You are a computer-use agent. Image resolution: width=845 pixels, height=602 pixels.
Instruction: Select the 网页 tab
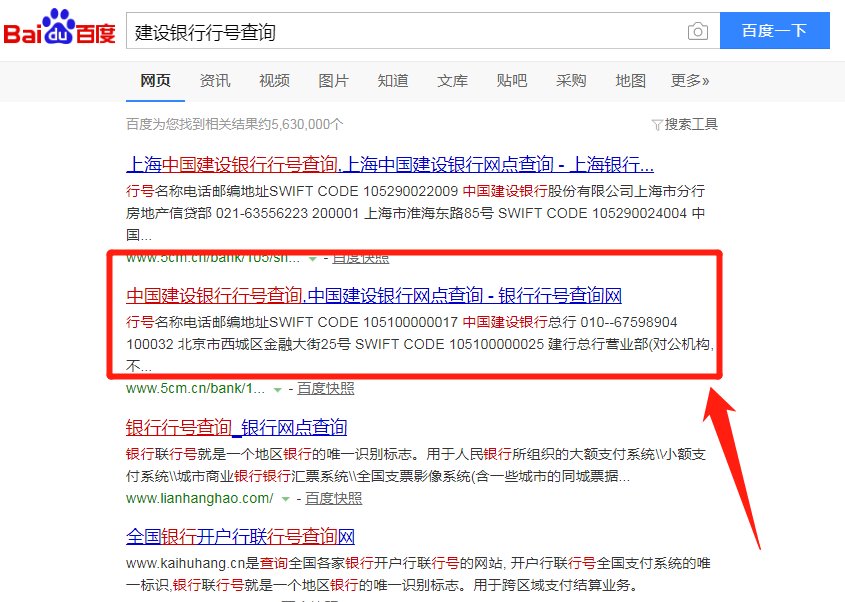(x=155, y=81)
